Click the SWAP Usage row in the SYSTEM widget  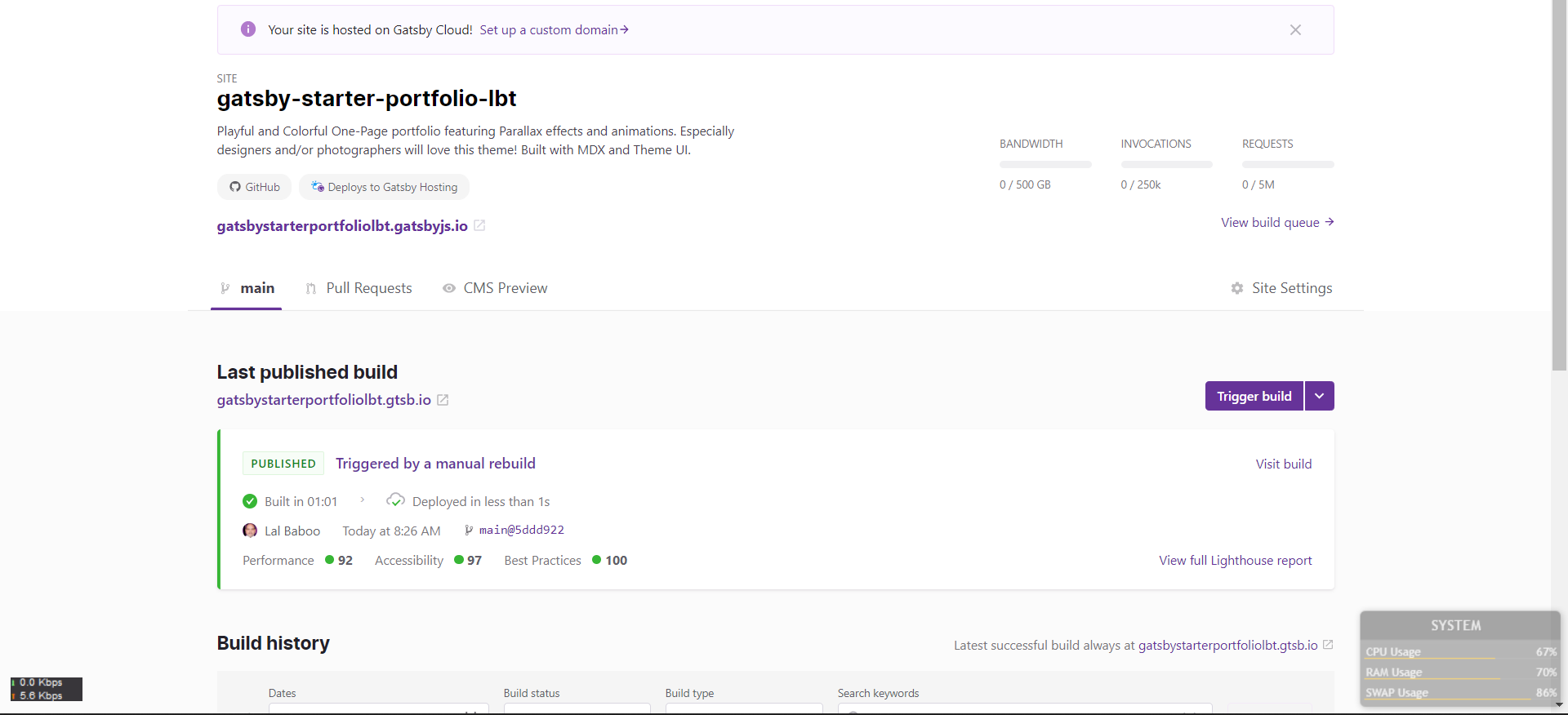(x=1461, y=692)
